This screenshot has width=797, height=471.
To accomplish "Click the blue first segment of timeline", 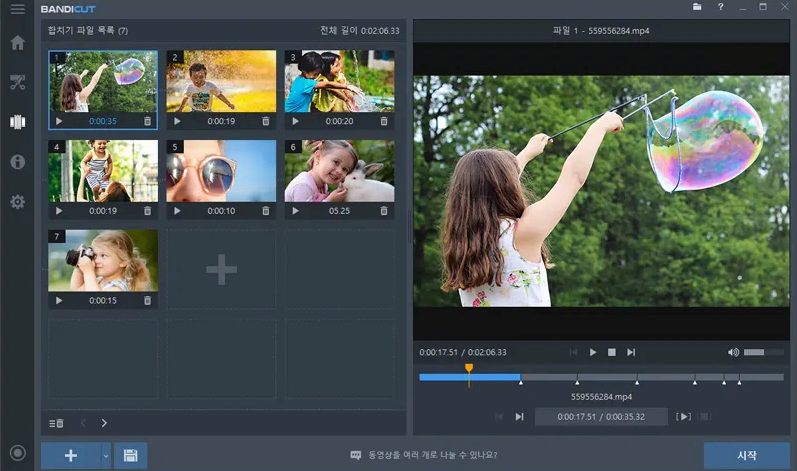I will [470, 377].
